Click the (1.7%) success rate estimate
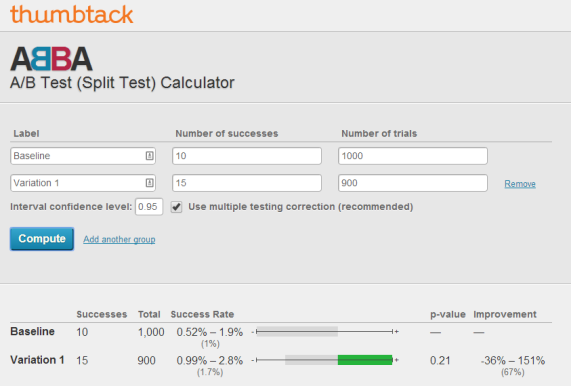 click(210, 372)
